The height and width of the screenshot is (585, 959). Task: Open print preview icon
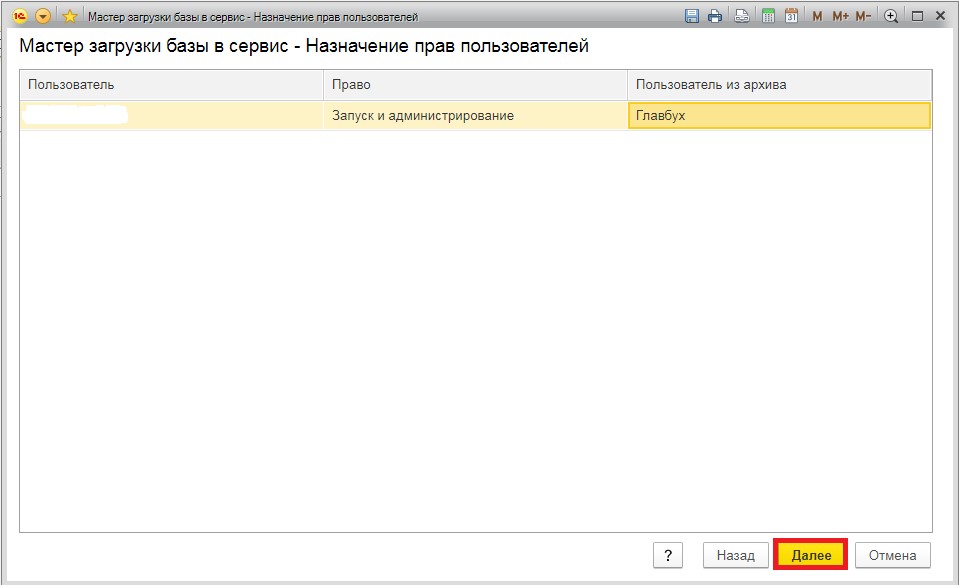(x=742, y=16)
